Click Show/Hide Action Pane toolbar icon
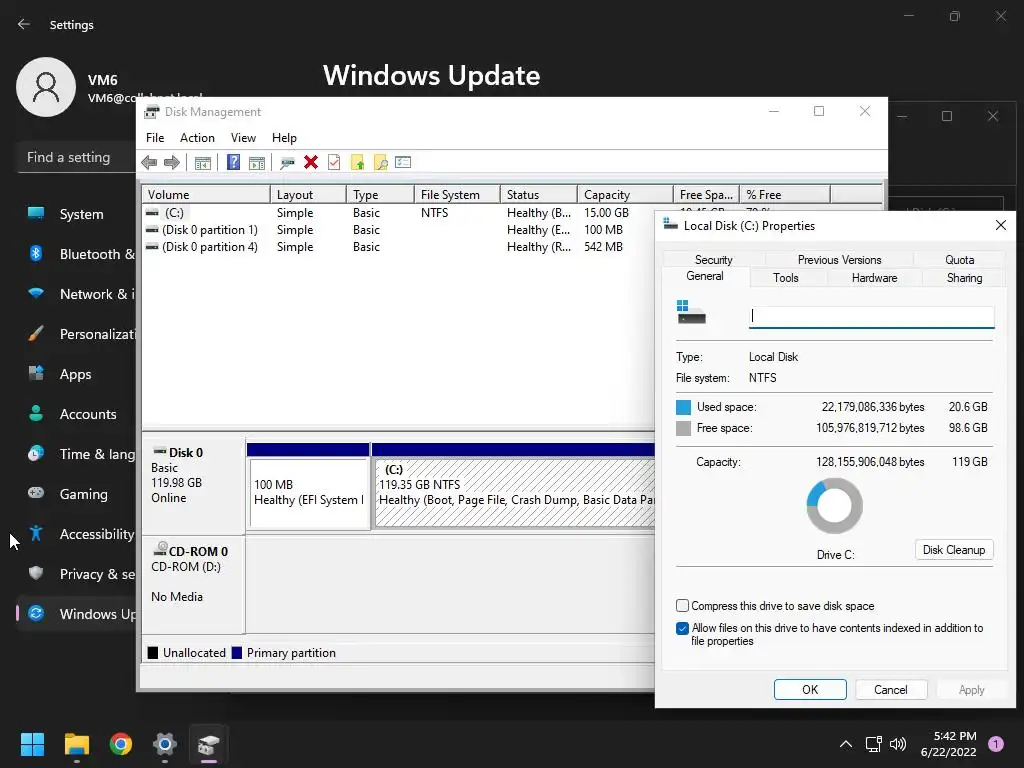Image resolution: width=1024 pixels, height=768 pixels. tap(257, 163)
